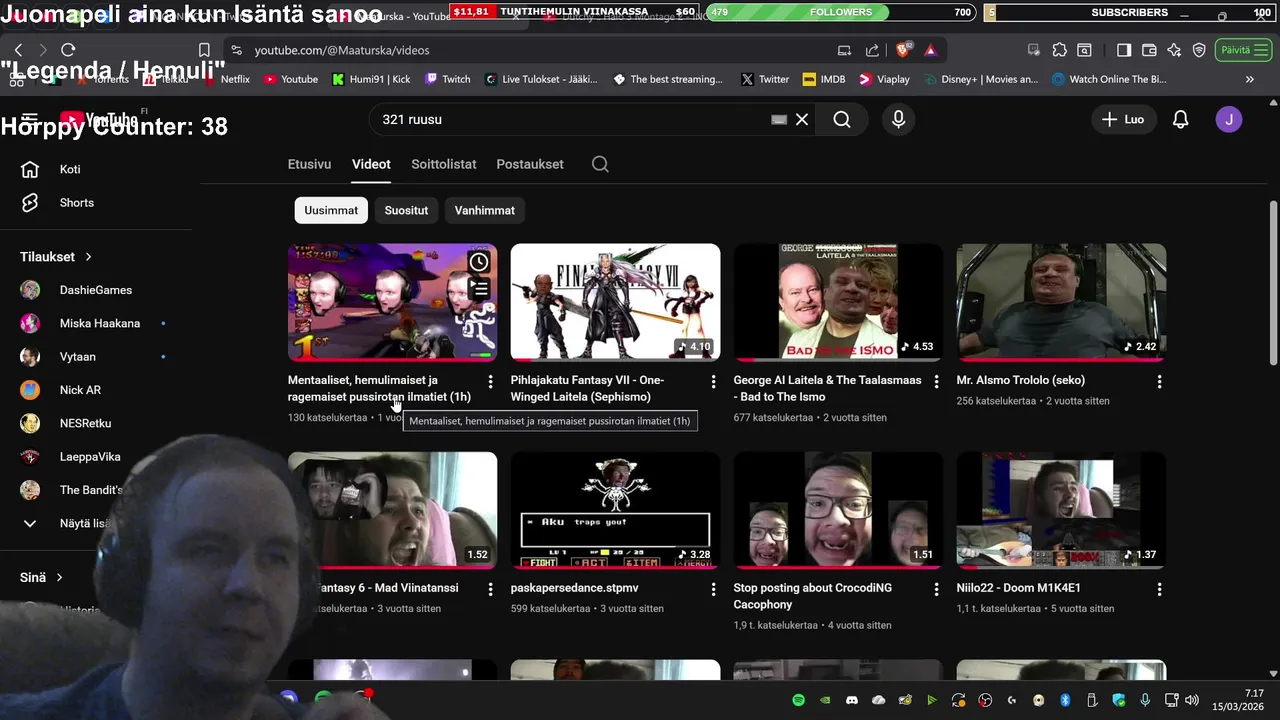The image size is (1280, 720).
Task: Open volume control in system tray
Action: tap(1191, 700)
